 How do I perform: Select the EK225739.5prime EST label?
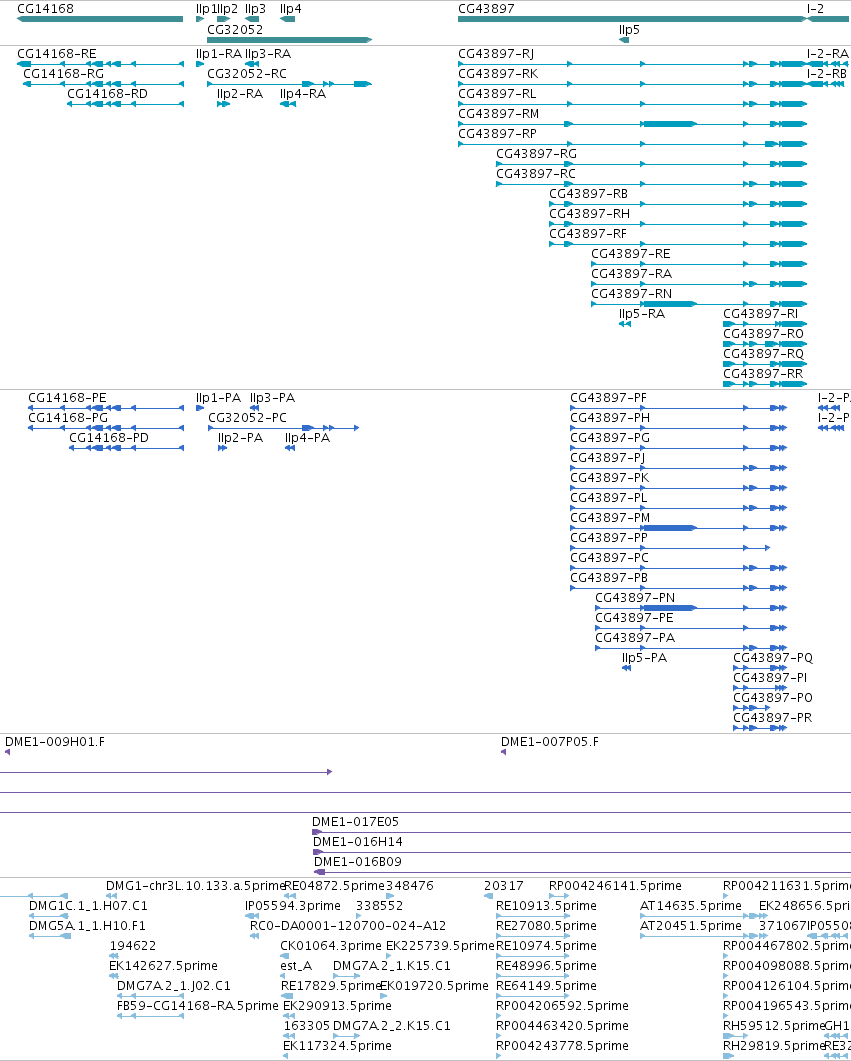click(440, 945)
